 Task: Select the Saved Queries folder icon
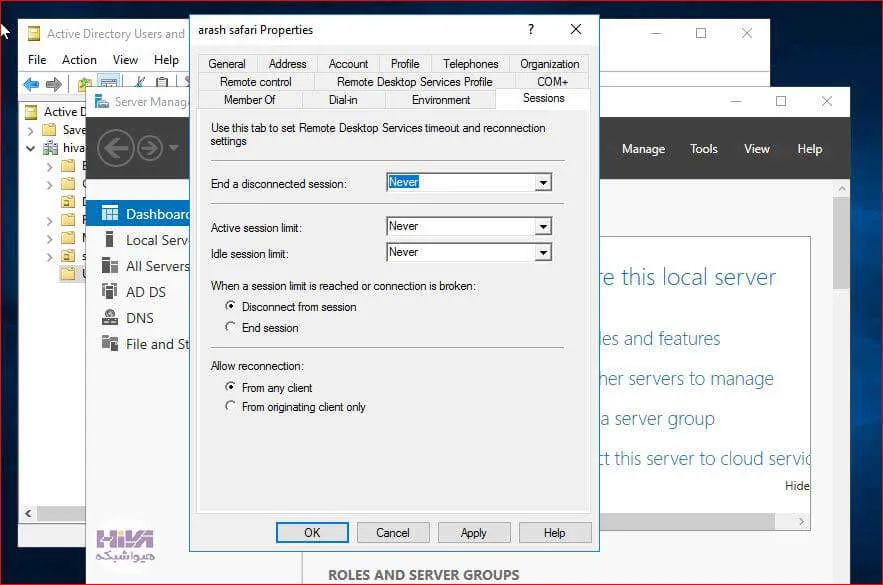point(50,130)
